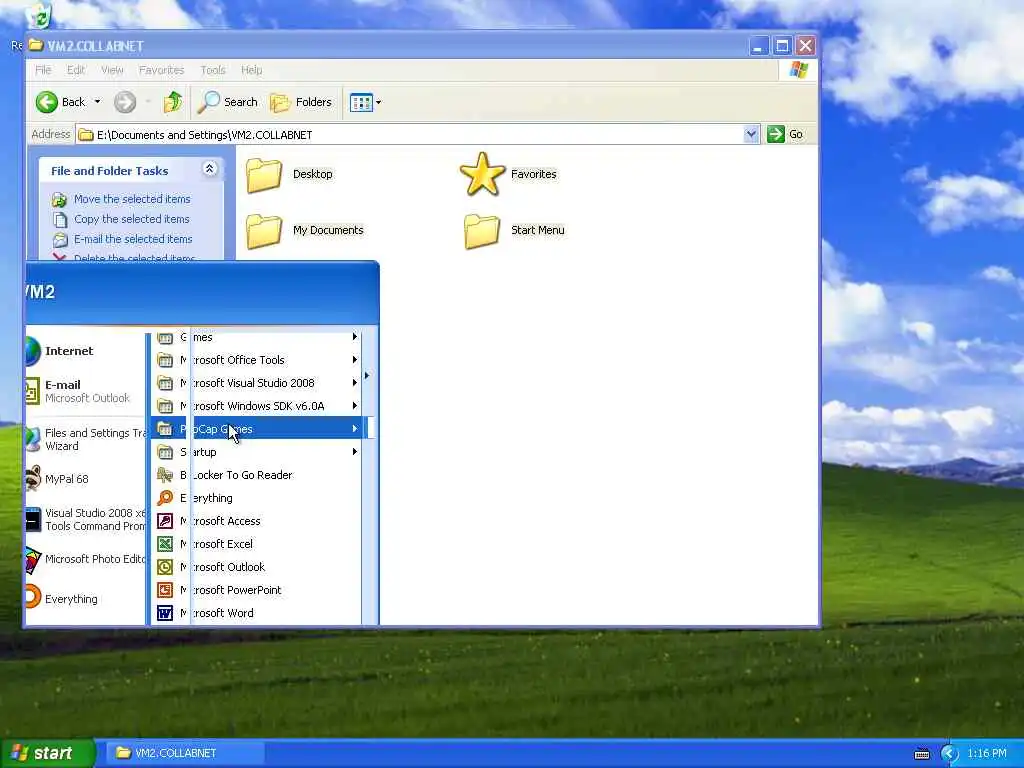Image resolution: width=1024 pixels, height=768 pixels.
Task: Click the Windows flag logo in Explorer
Action: pyautogui.click(x=798, y=70)
